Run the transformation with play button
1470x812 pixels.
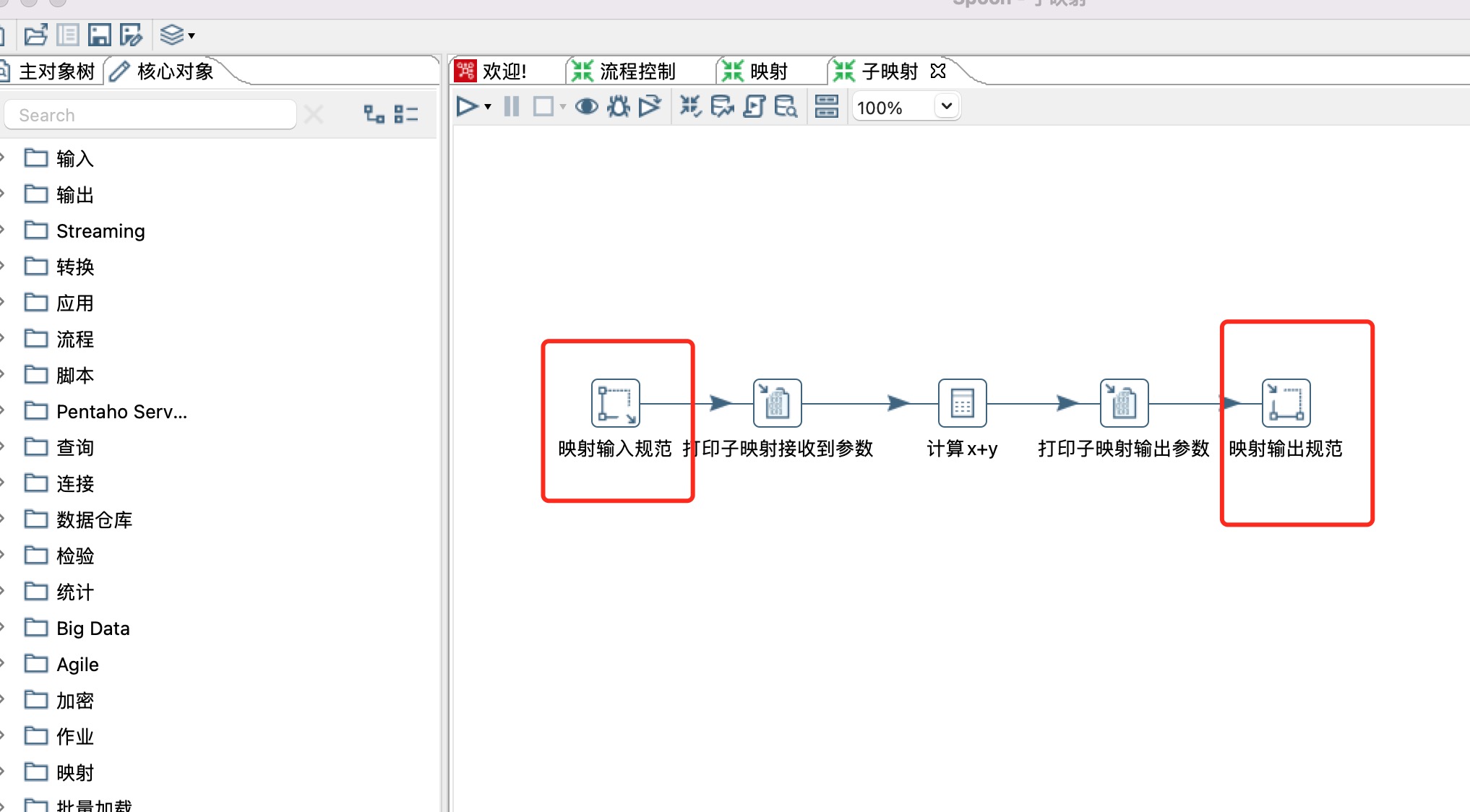click(467, 107)
